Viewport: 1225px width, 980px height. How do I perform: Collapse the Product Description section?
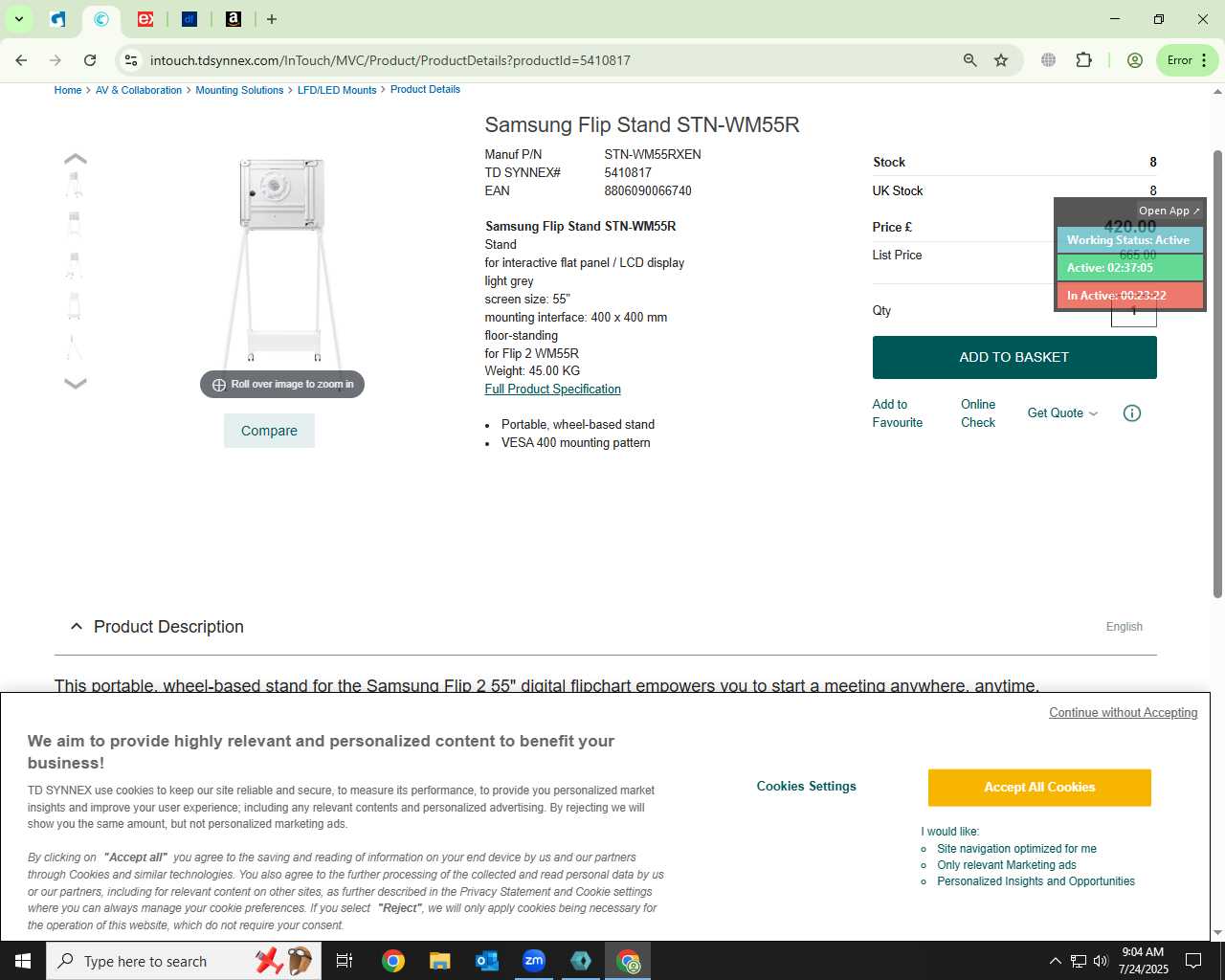pos(77,627)
